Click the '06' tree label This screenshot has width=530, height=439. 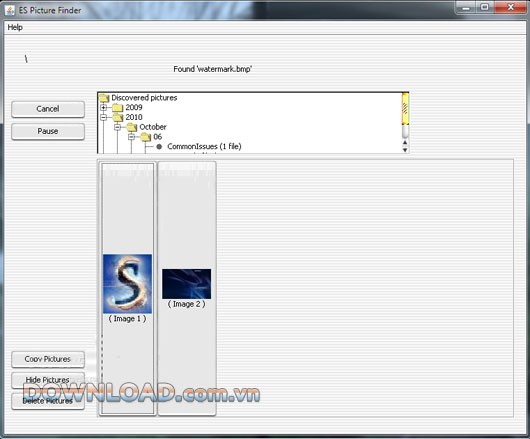158,137
